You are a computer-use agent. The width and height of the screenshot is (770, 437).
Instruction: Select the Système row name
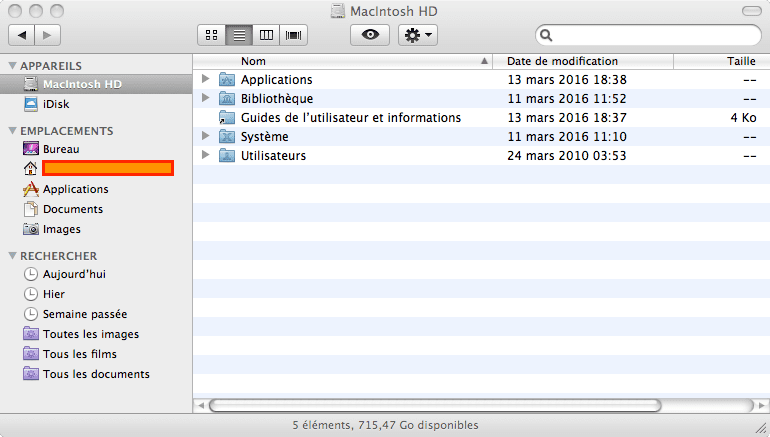(265, 137)
